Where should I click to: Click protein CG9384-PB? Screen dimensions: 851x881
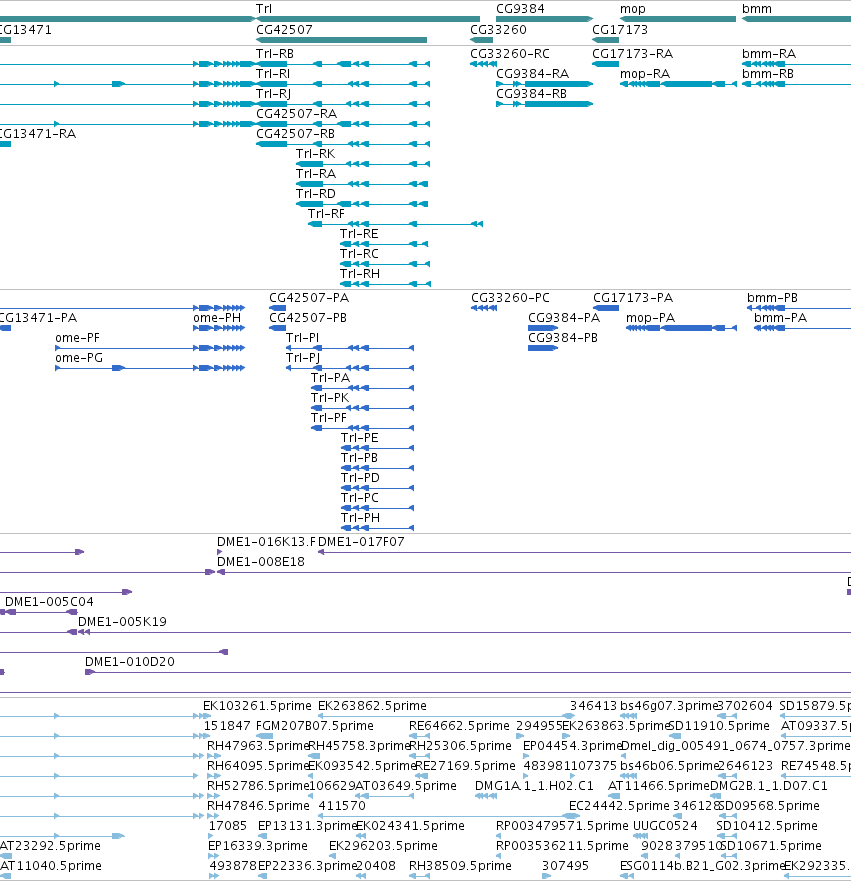point(562,338)
